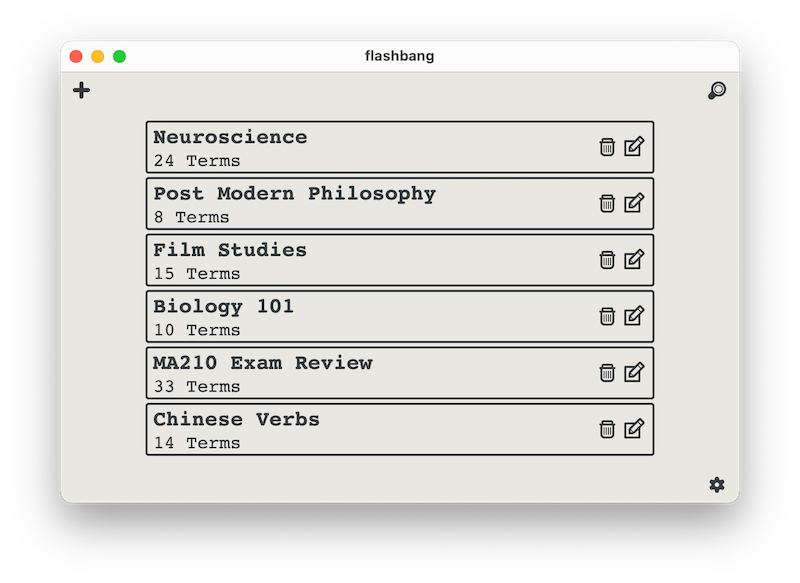Open settings via the gear icon

(x=717, y=485)
